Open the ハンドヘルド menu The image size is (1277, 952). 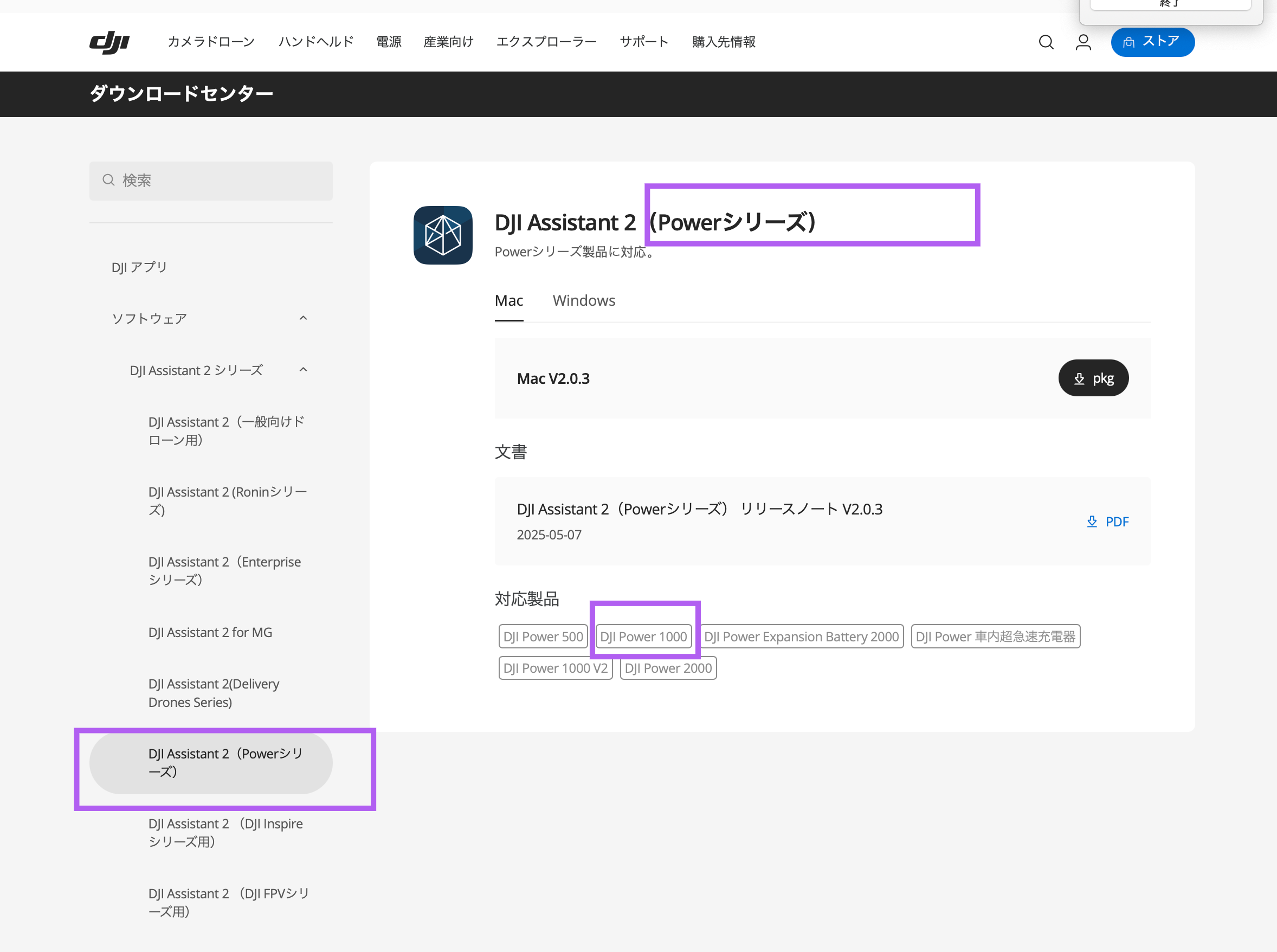(x=315, y=42)
